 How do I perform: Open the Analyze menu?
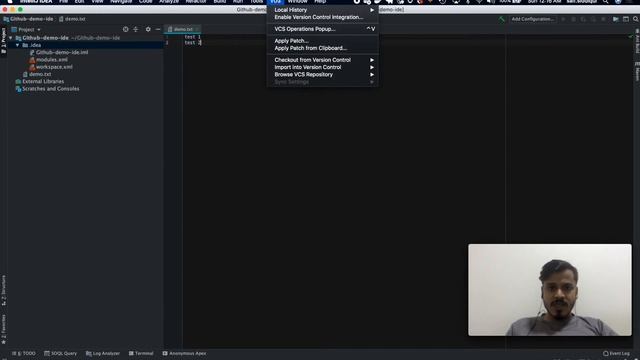click(x=169, y=2)
